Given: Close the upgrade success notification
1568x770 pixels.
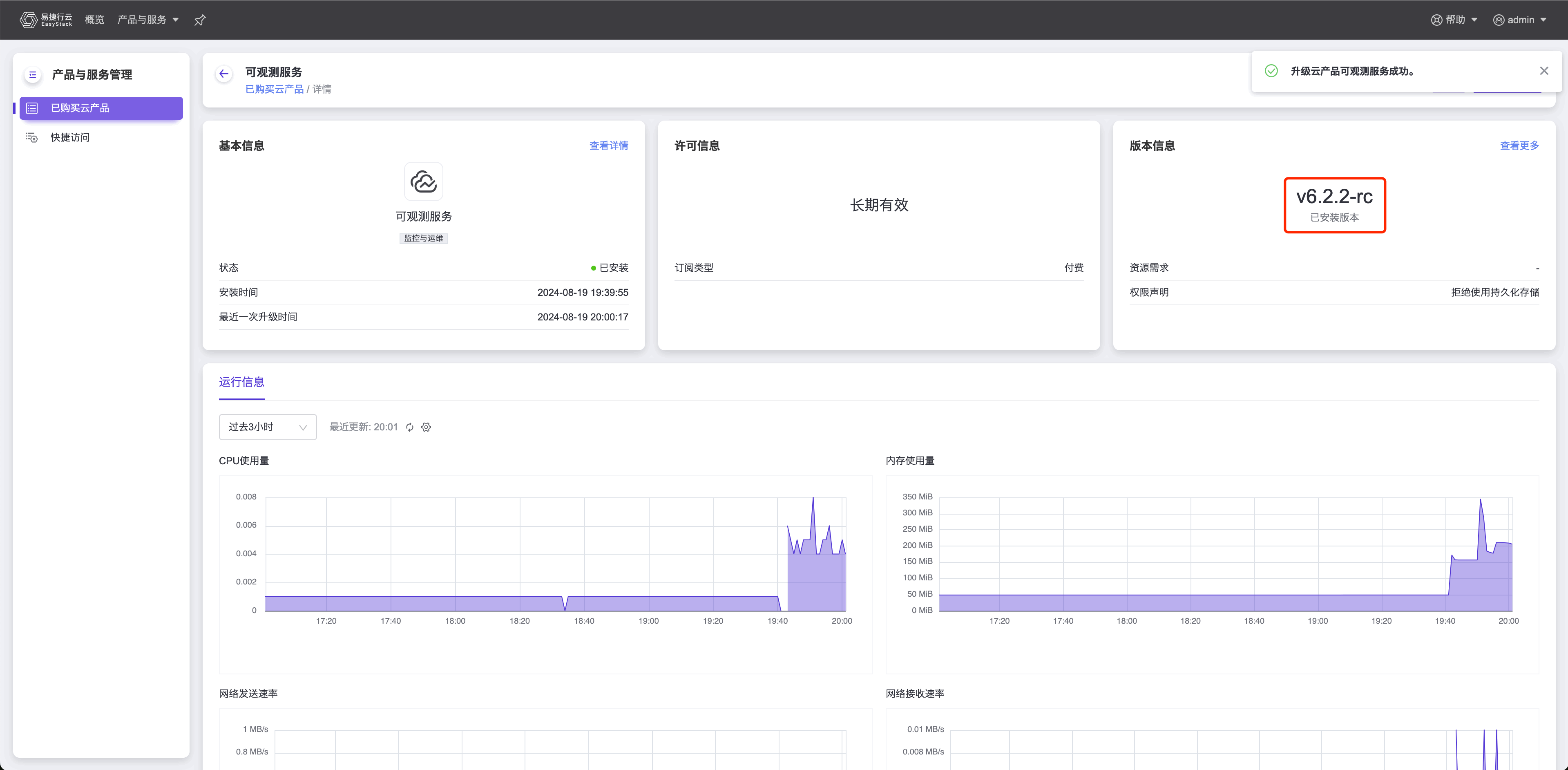Looking at the screenshot, I should click(1543, 71).
